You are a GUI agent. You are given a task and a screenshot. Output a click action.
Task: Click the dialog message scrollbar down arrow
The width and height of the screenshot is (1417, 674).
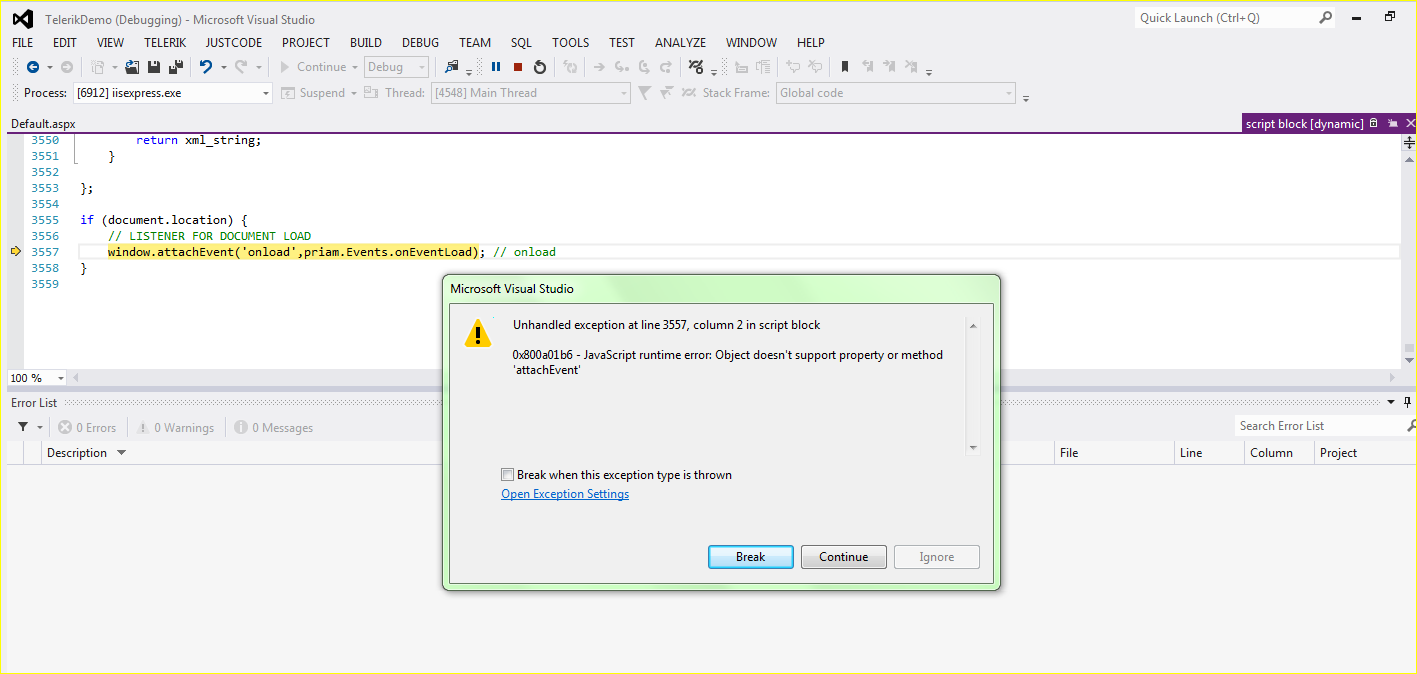(x=973, y=448)
